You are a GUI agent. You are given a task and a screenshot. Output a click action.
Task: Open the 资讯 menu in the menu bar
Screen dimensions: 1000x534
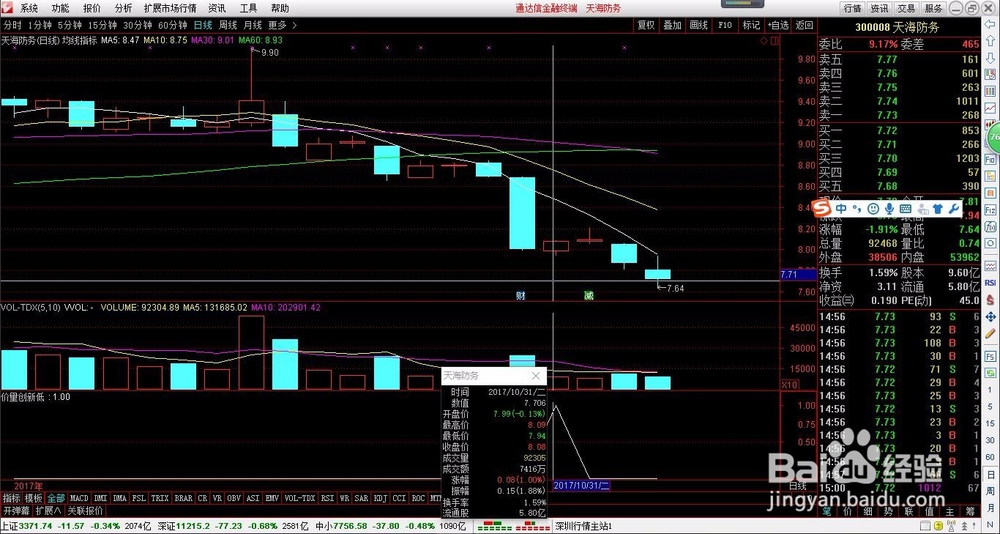[217, 8]
